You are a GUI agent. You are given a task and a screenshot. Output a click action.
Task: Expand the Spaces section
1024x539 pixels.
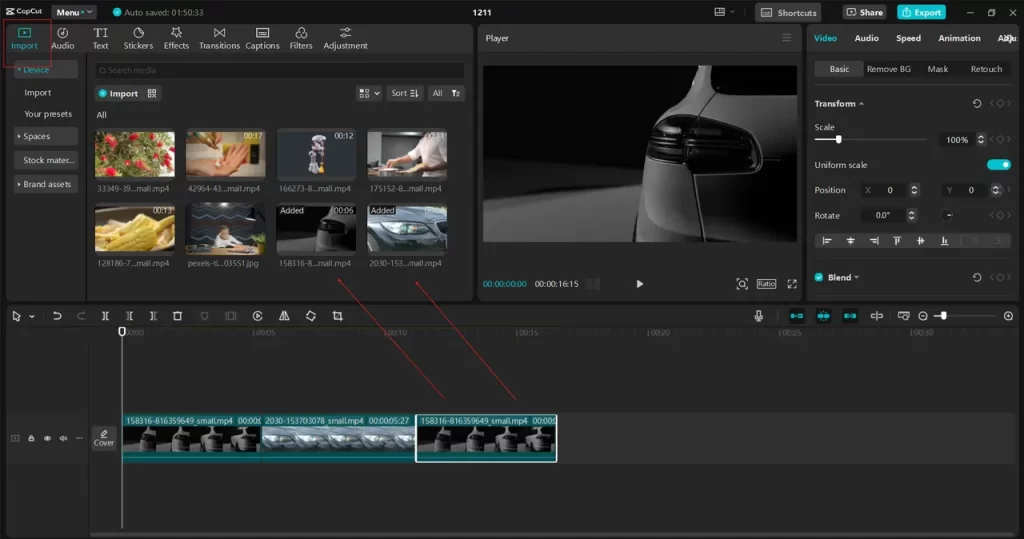(37, 136)
